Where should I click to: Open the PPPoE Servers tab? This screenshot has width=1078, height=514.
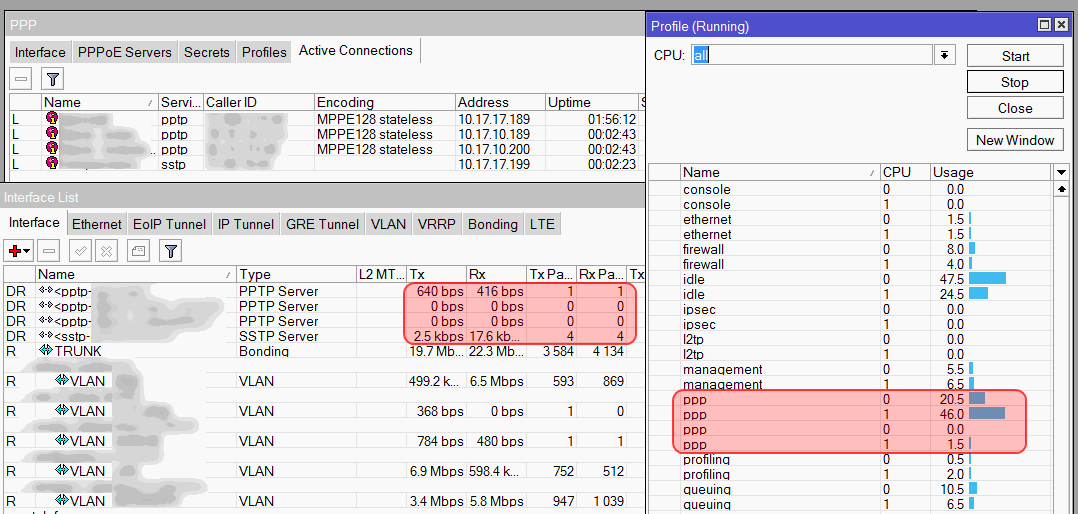tap(124, 52)
